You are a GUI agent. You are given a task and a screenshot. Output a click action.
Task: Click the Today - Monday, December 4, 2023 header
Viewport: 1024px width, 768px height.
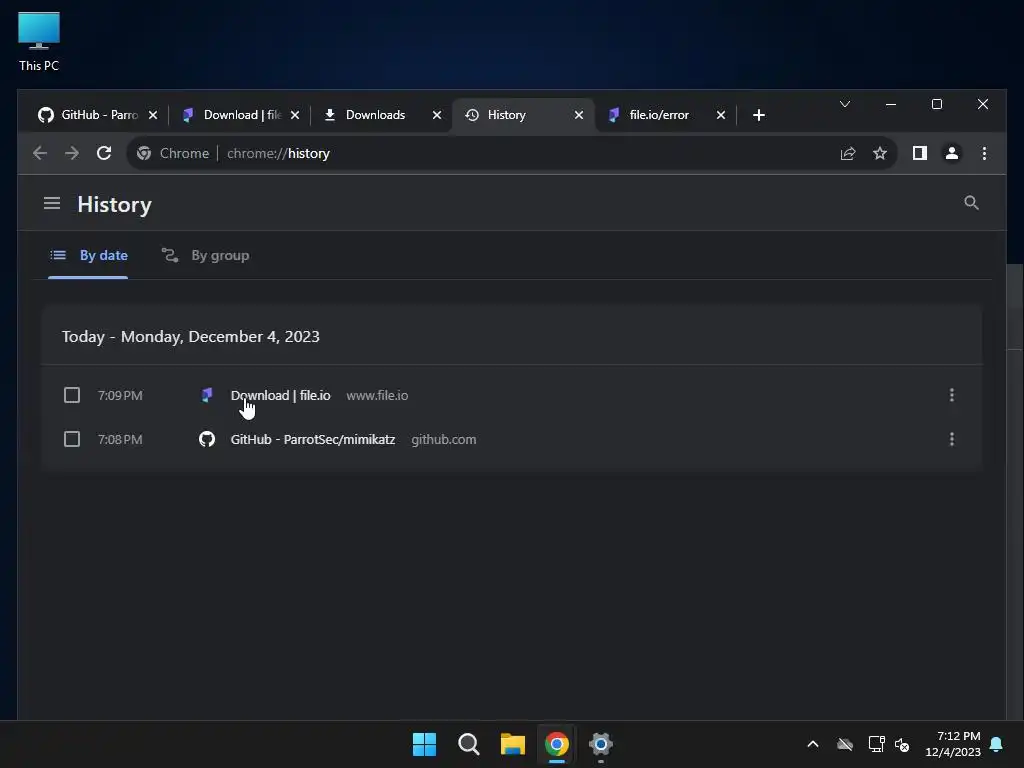pos(191,336)
